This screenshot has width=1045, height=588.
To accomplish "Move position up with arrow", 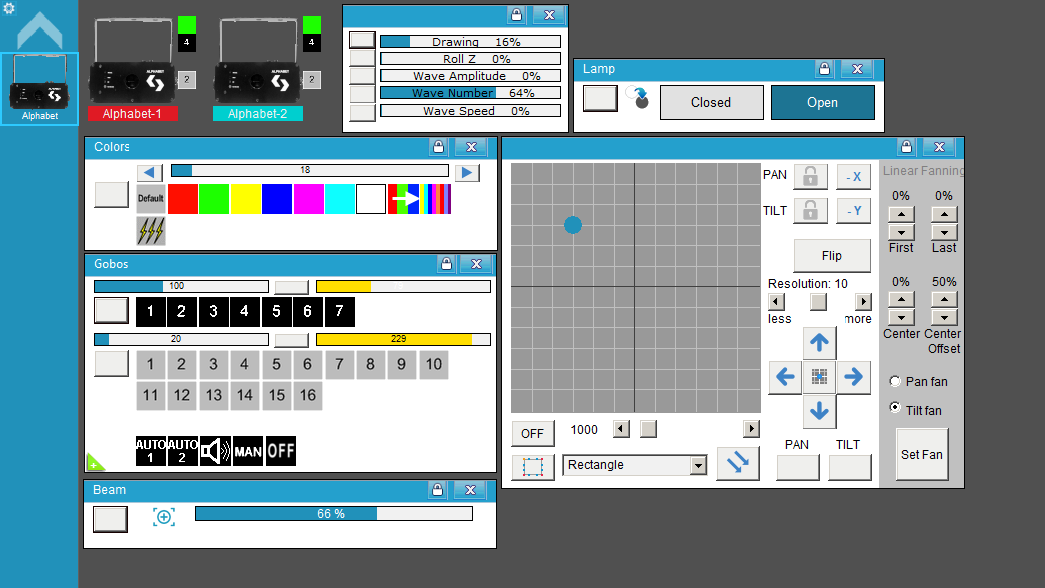I will [819, 343].
